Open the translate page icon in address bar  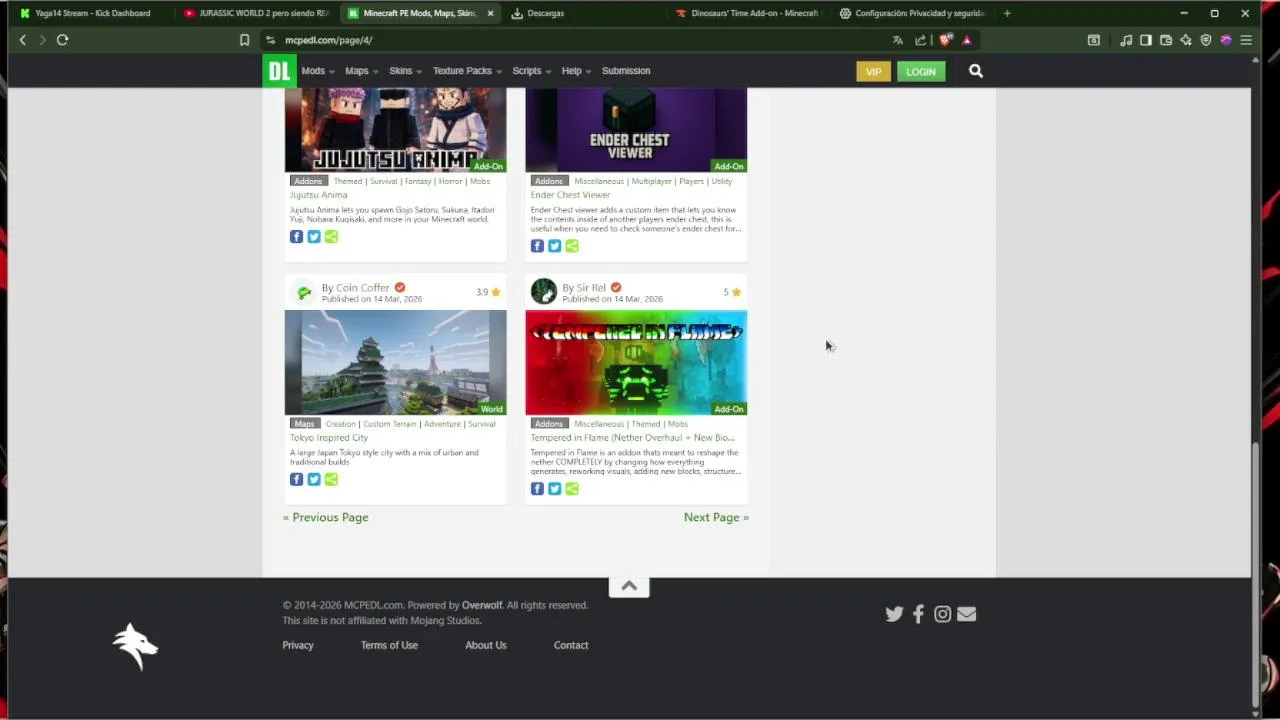(897, 40)
